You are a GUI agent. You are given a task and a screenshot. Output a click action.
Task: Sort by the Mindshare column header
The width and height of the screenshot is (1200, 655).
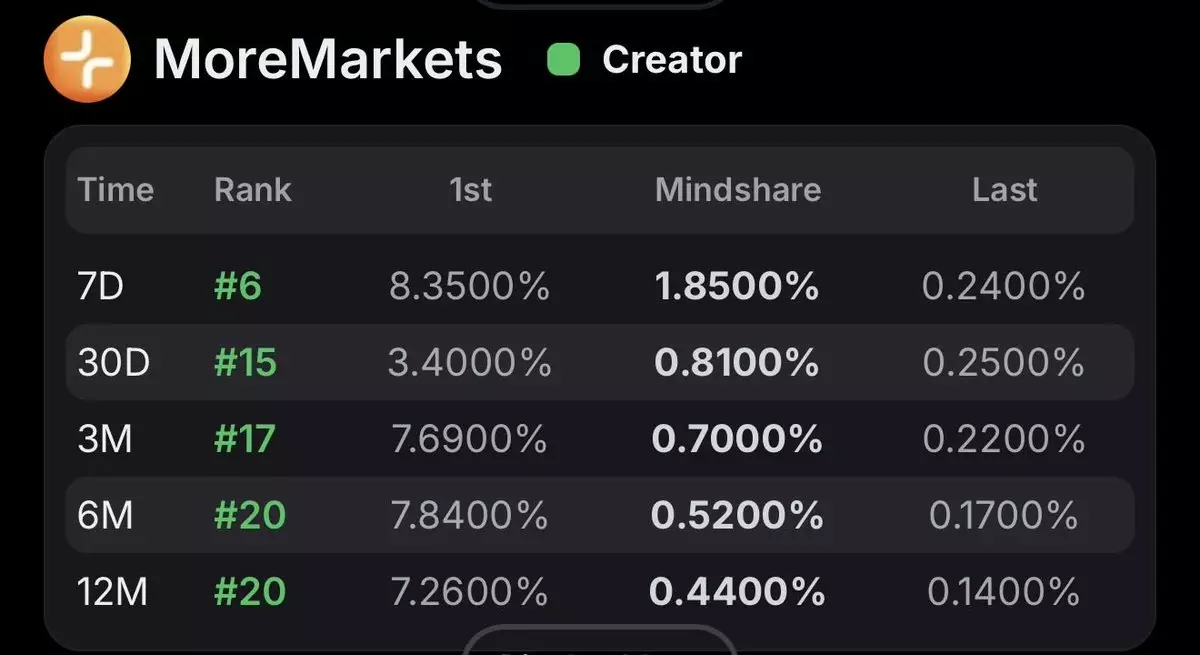coord(738,190)
